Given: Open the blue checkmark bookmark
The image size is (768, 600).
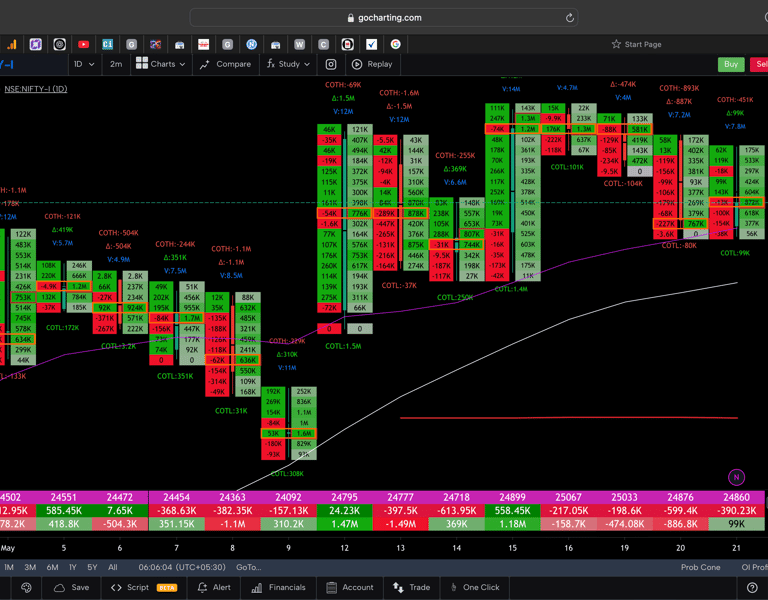Looking at the screenshot, I should pos(372,45).
